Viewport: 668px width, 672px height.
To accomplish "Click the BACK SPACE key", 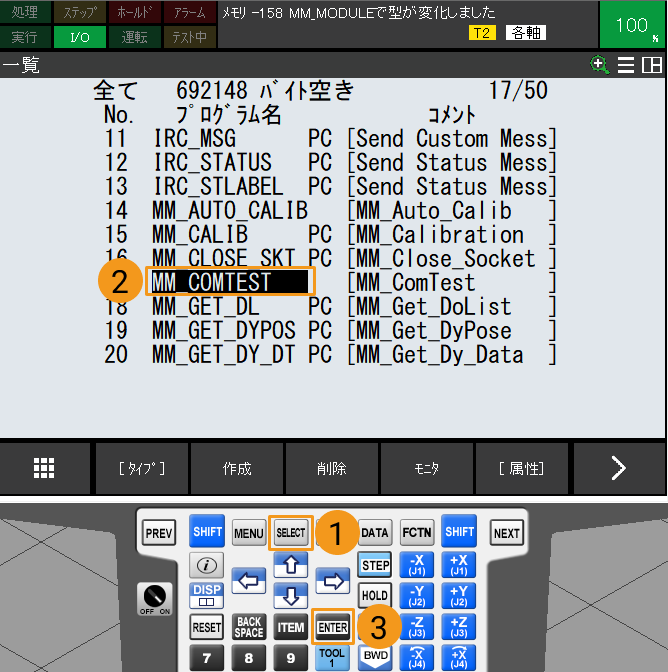I will 249,627.
